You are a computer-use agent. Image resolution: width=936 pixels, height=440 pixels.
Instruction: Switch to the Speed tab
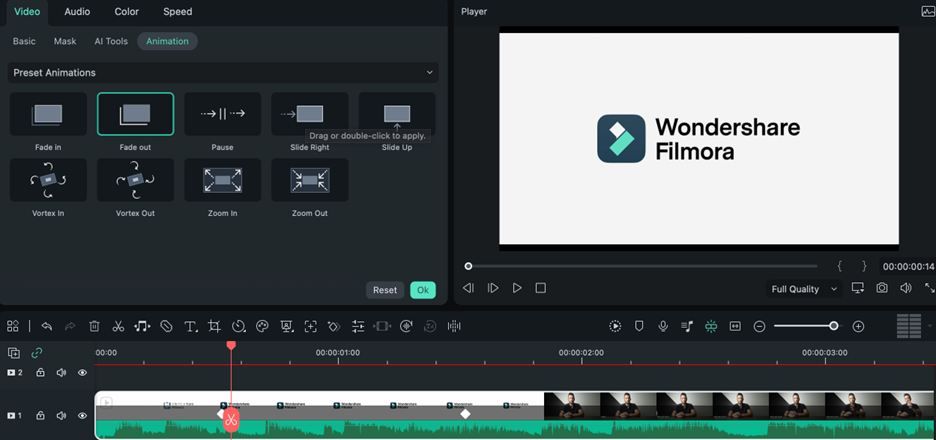(177, 11)
